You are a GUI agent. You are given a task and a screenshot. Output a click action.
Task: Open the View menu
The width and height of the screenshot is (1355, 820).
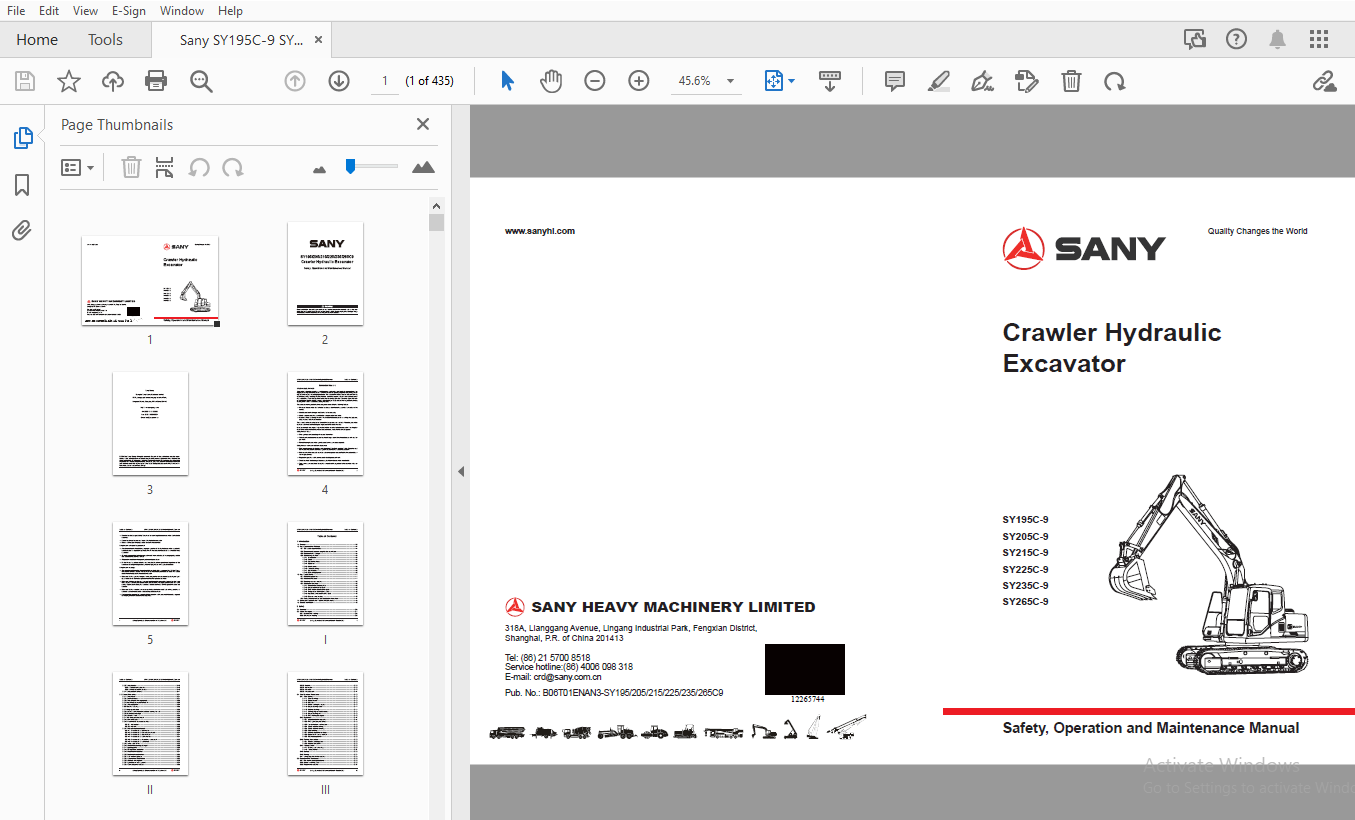86,11
